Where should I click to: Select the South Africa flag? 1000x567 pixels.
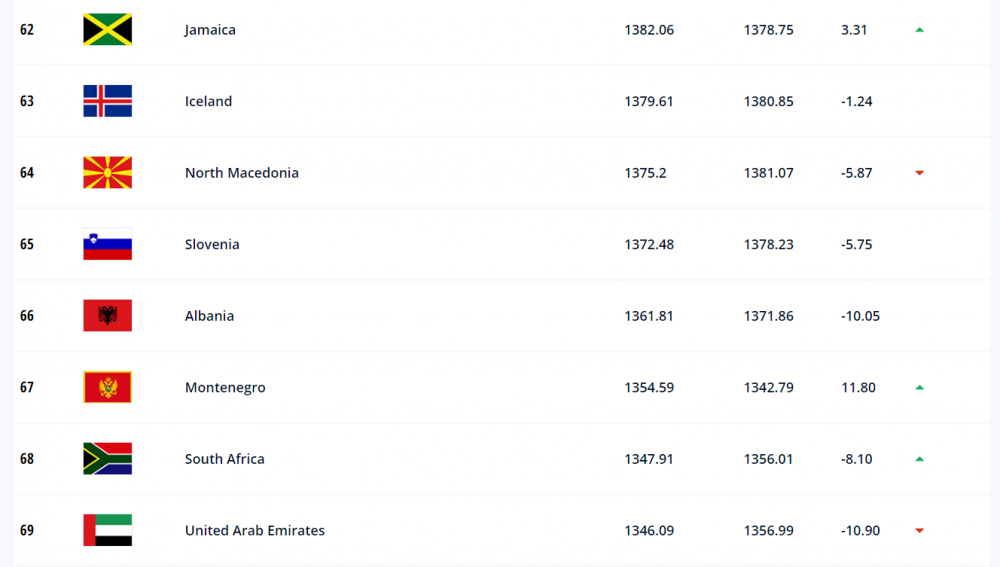pyautogui.click(x=107, y=458)
